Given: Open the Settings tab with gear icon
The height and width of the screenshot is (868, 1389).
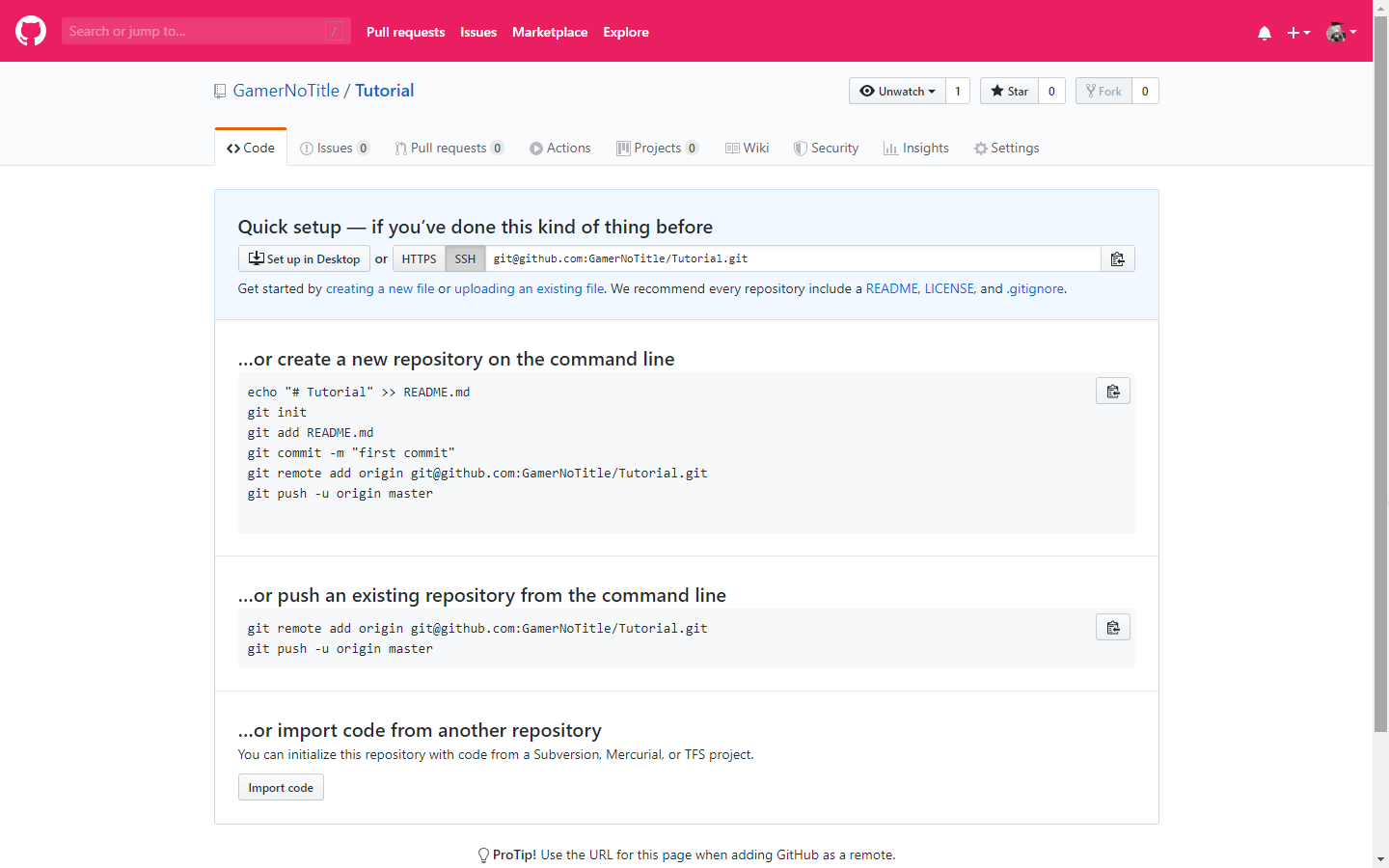Looking at the screenshot, I should coord(1006,148).
